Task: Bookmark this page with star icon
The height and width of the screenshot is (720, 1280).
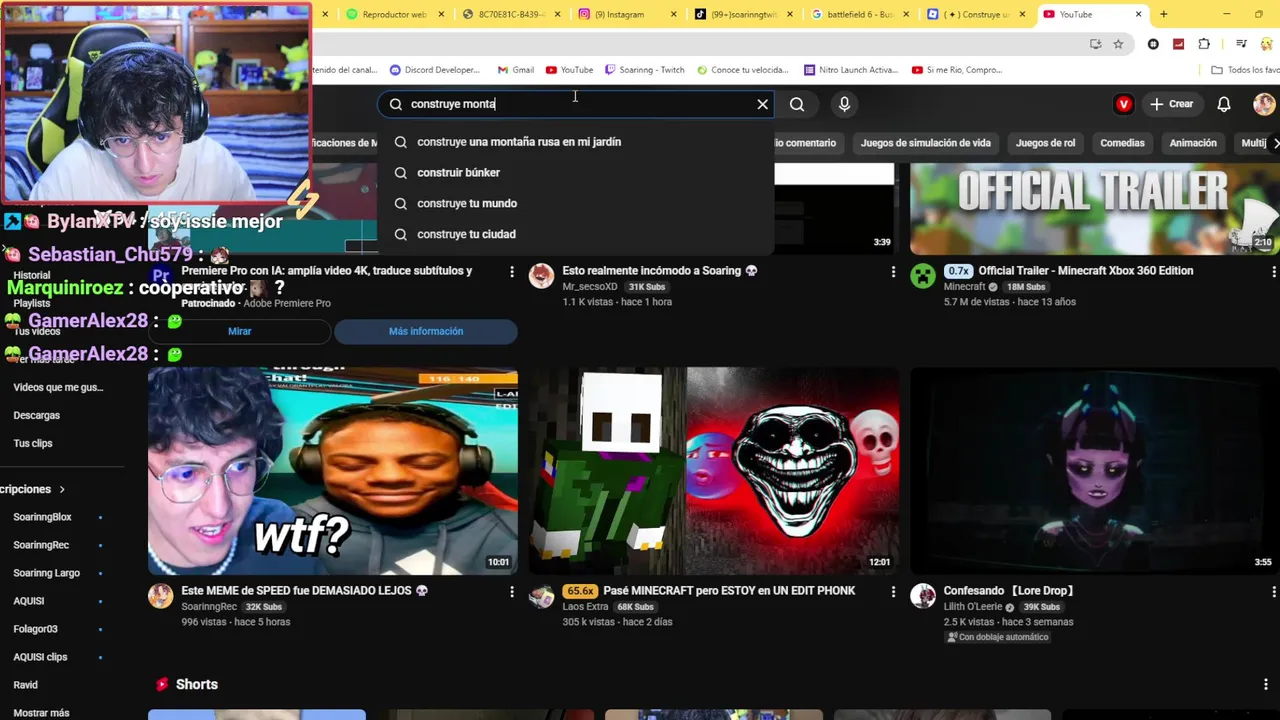Action: click(1118, 44)
